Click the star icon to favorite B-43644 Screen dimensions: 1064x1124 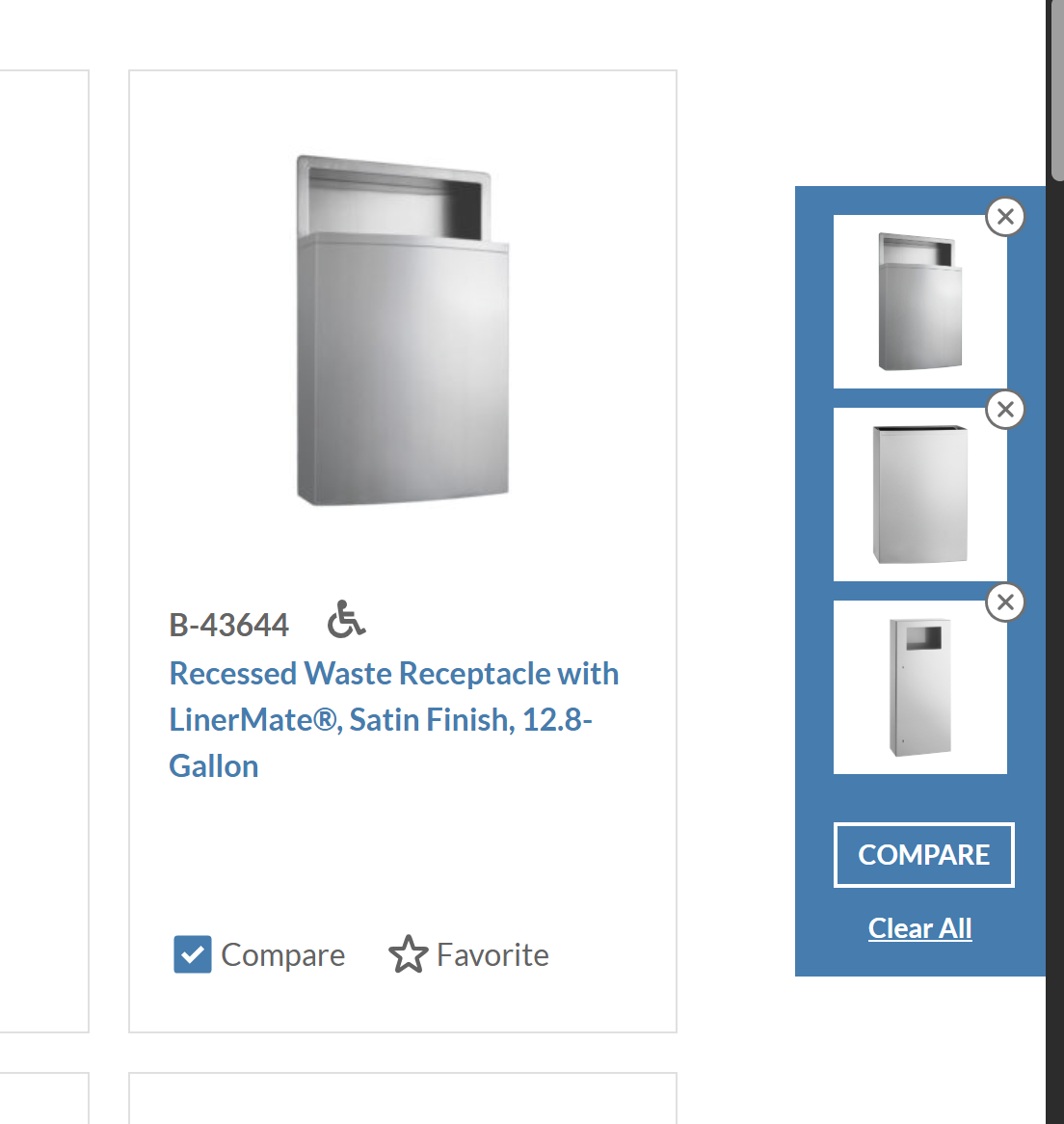coord(409,954)
